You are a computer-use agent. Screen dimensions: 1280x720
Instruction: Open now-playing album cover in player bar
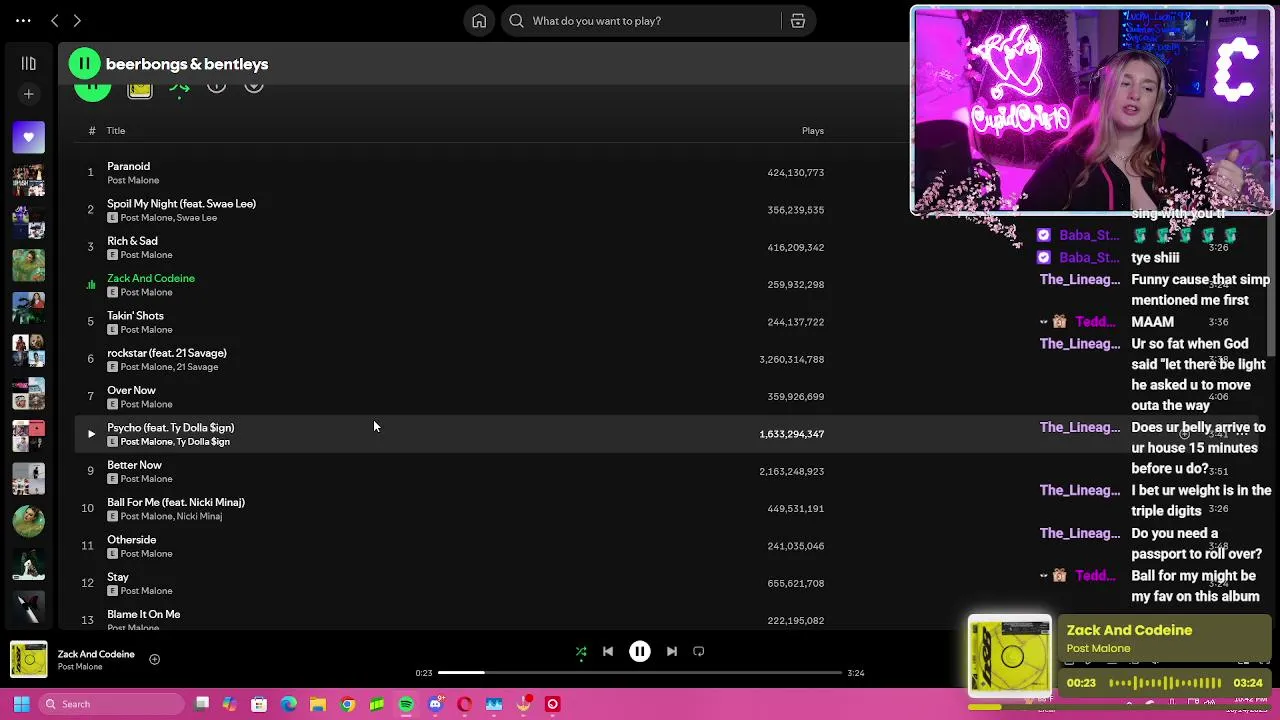point(29,659)
